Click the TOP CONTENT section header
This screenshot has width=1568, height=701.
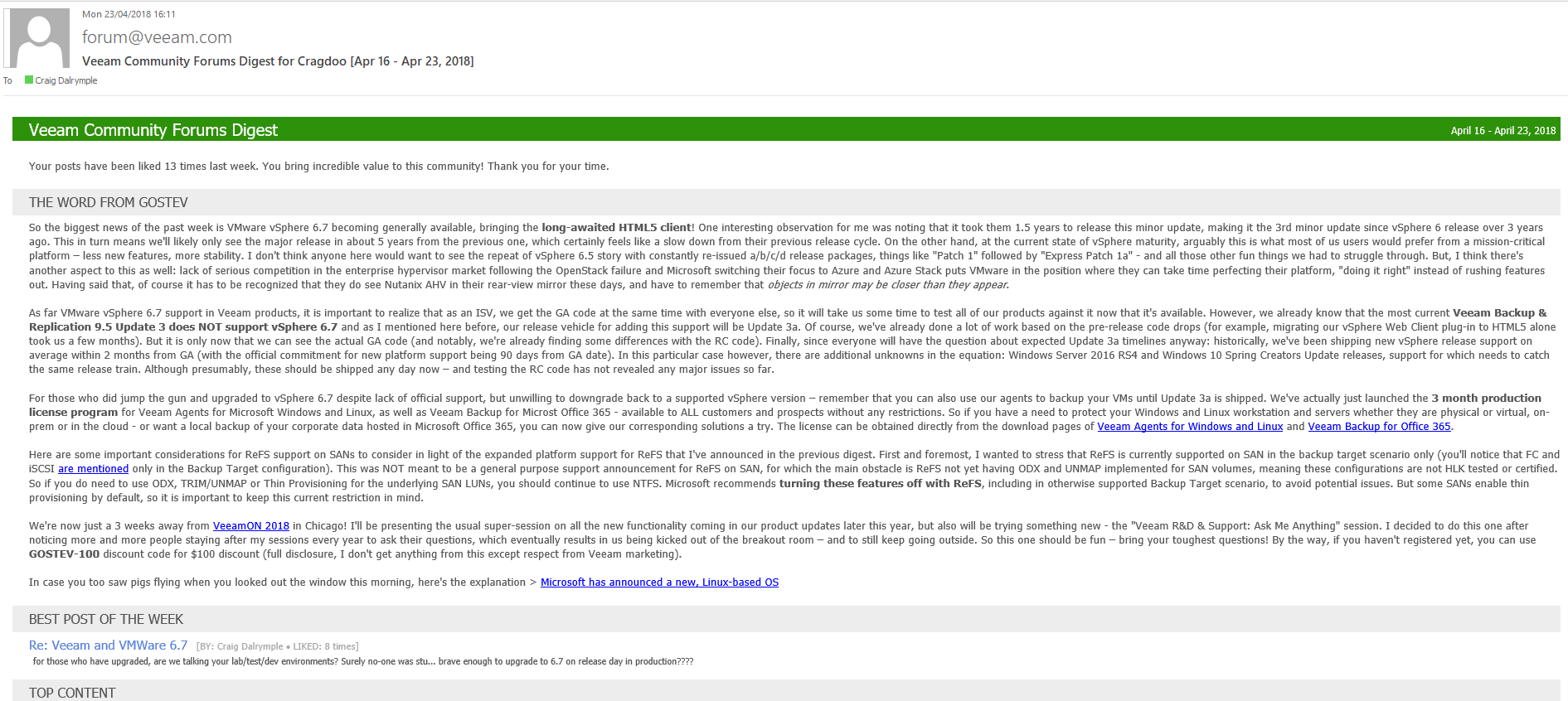click(x=72, y=693)
